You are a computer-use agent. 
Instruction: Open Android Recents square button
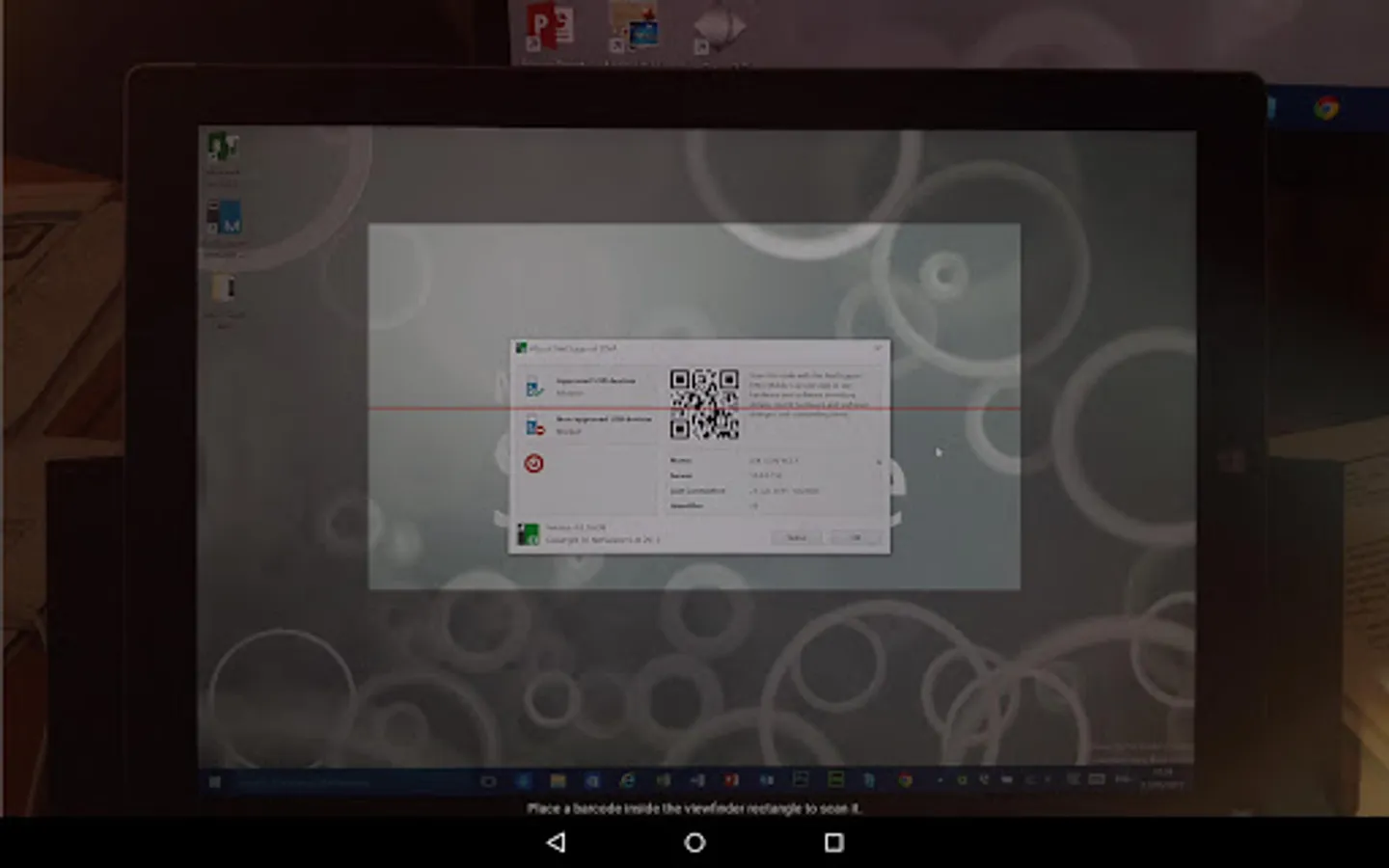[x=834, y=842]
